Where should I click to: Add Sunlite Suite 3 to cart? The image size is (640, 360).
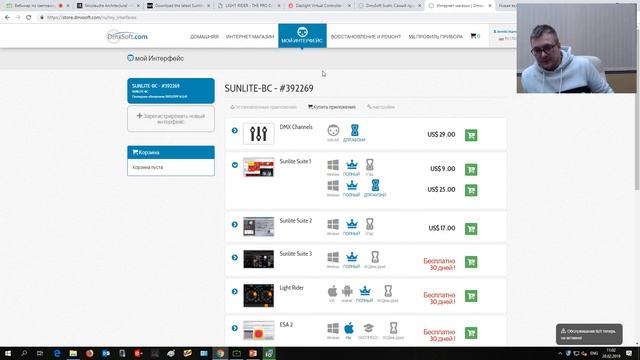point(471,262)
